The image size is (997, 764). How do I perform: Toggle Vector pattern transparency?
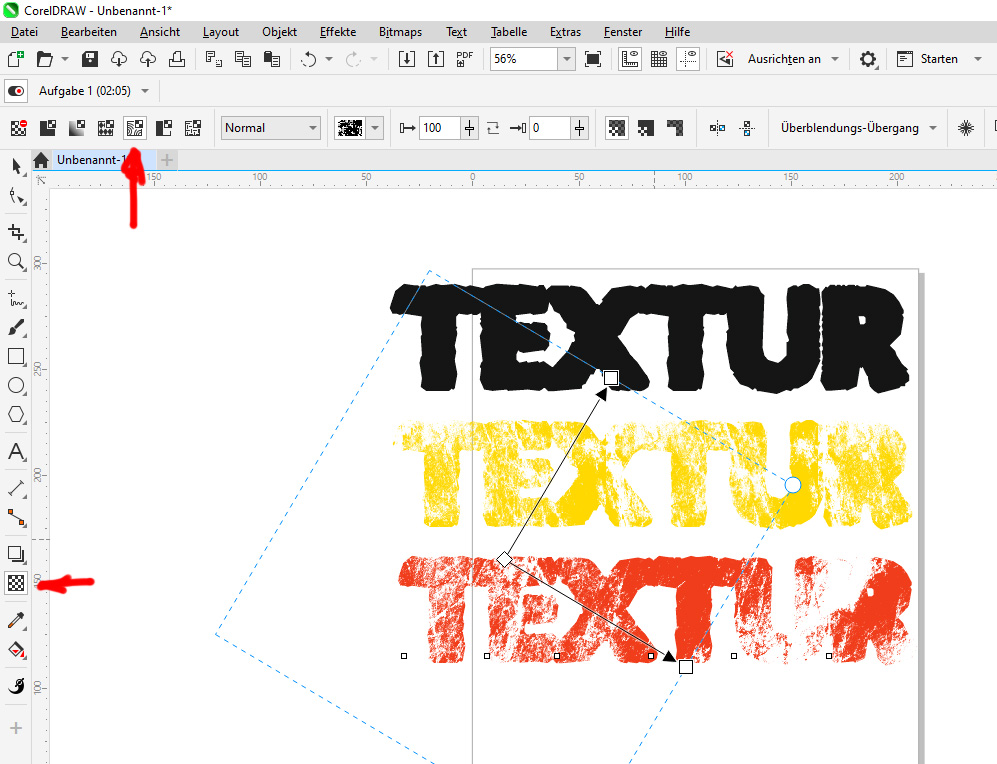pyautogui.click(x=106, y=128)
